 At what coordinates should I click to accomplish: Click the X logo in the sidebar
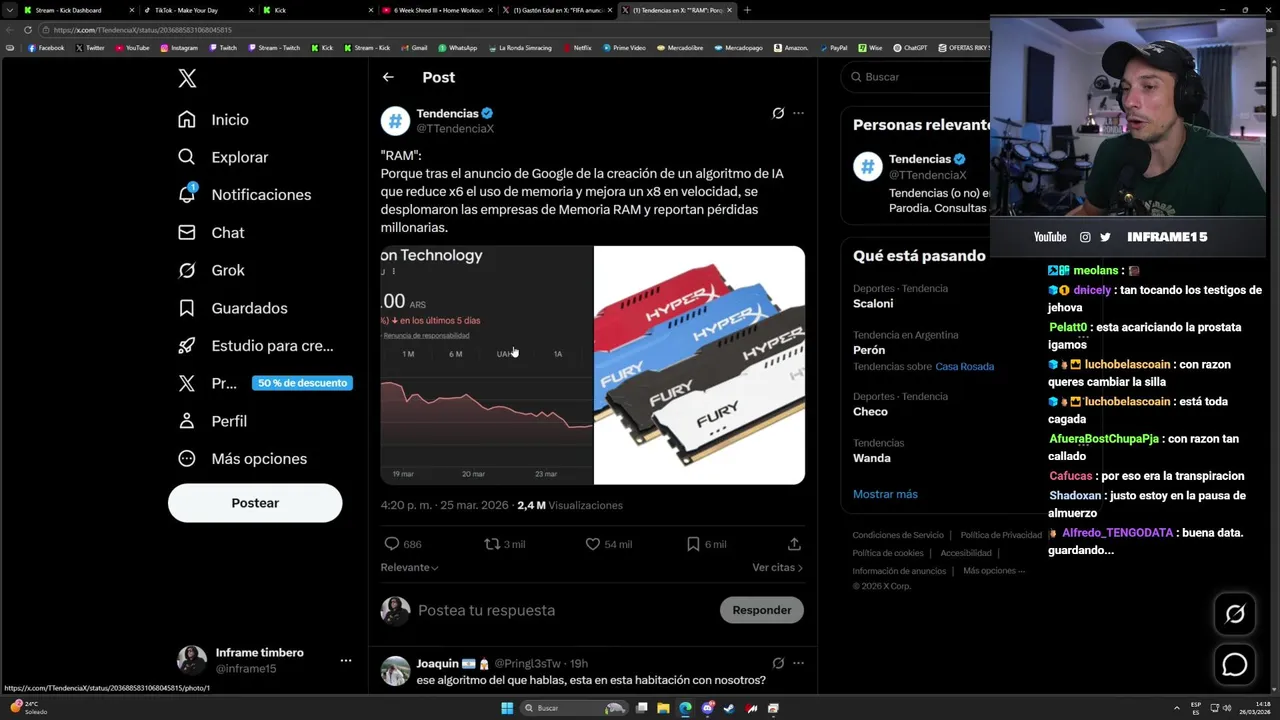click(187, 79)
